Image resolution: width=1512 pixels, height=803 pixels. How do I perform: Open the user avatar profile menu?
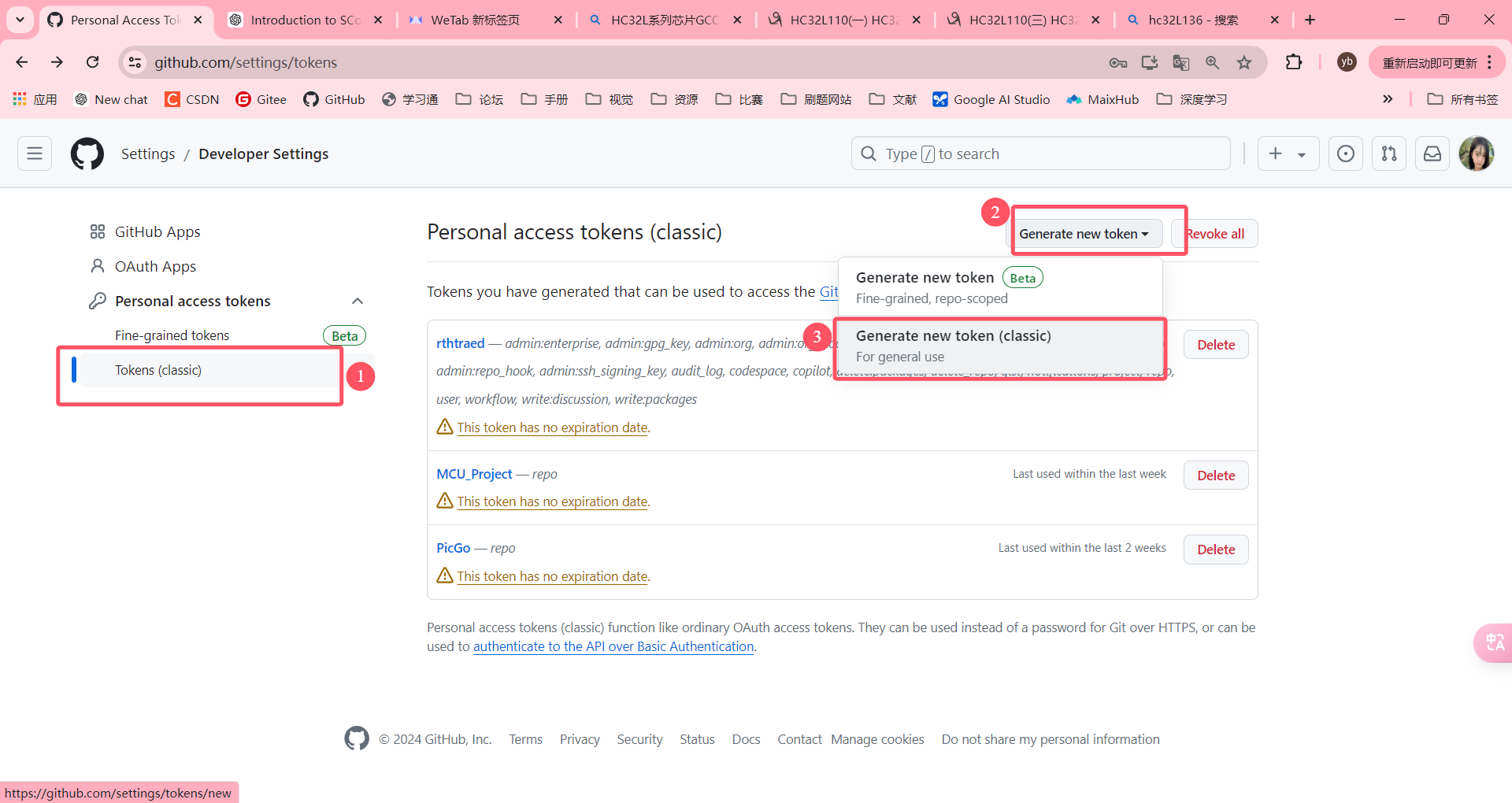pos(1477,154)
